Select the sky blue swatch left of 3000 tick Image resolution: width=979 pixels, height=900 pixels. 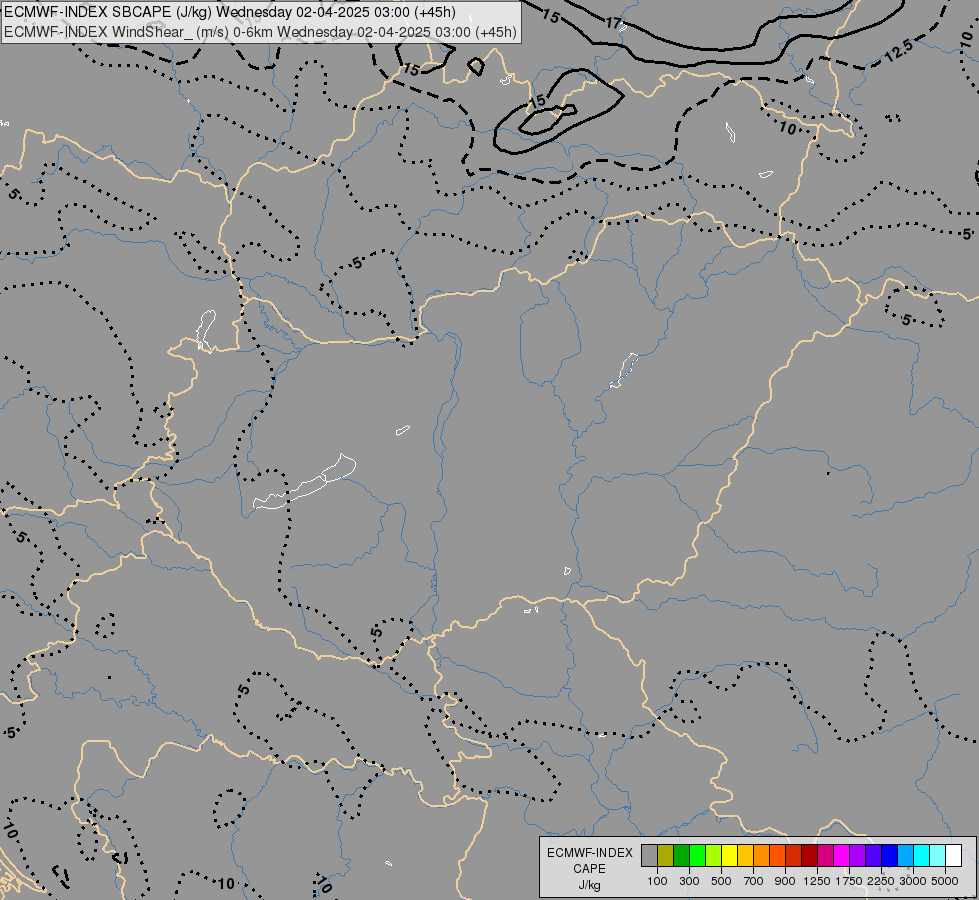(x=905, y=855)
